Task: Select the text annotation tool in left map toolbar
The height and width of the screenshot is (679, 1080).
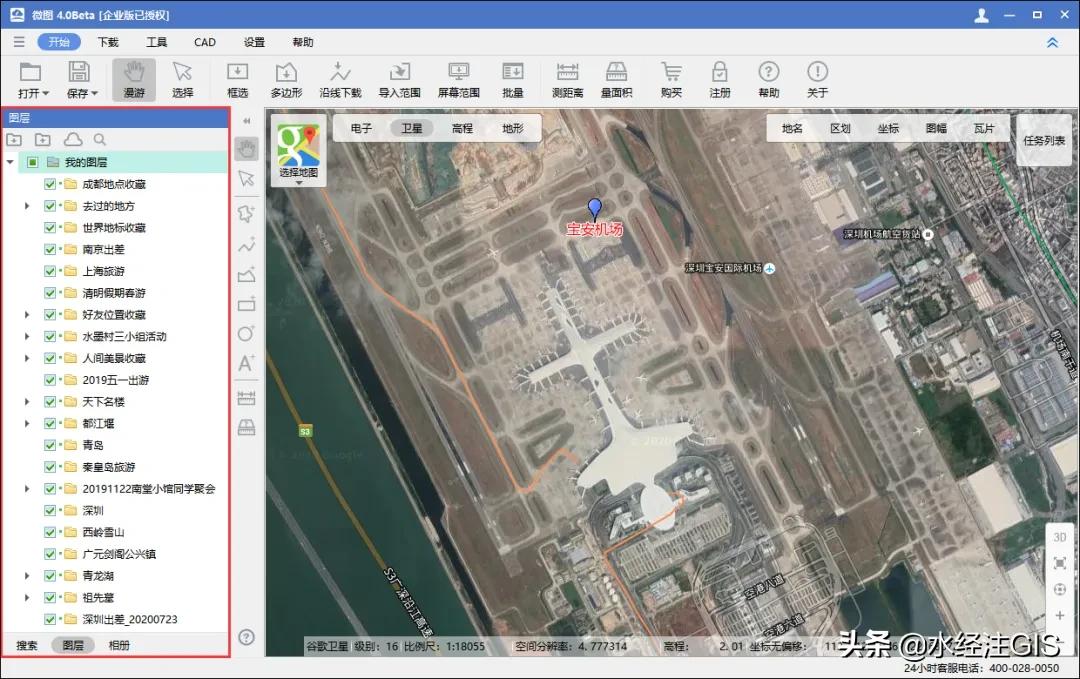Action: pos(246,364)
